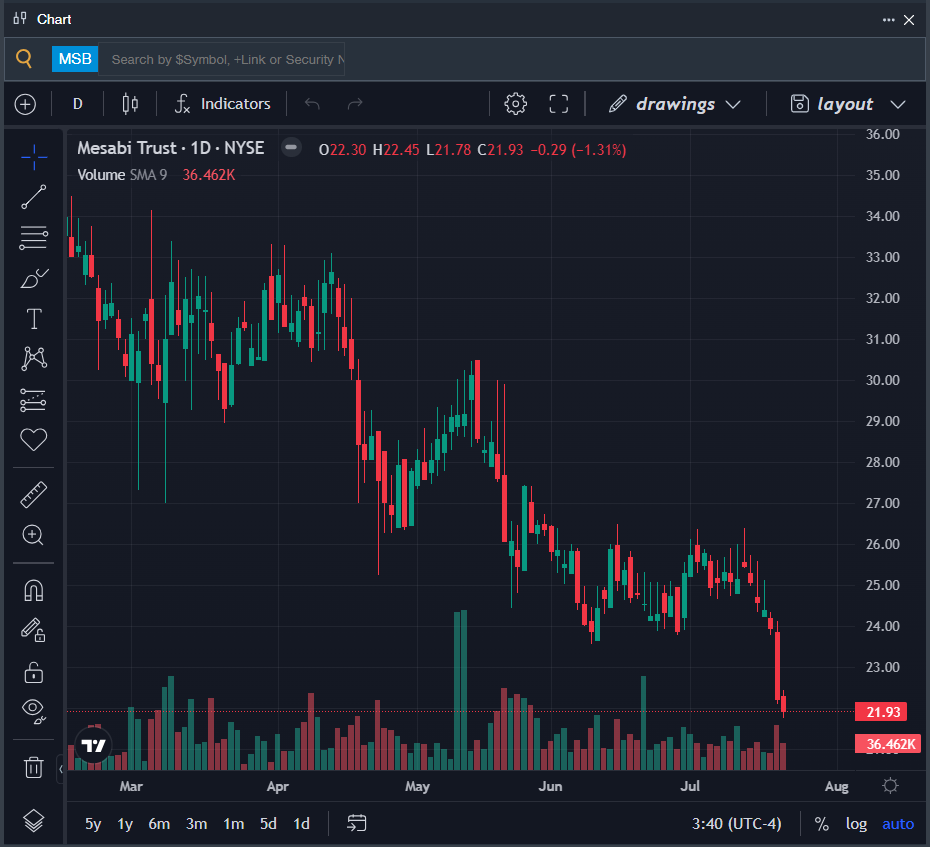Activate the zoom in tool

[x=33, y=535]
